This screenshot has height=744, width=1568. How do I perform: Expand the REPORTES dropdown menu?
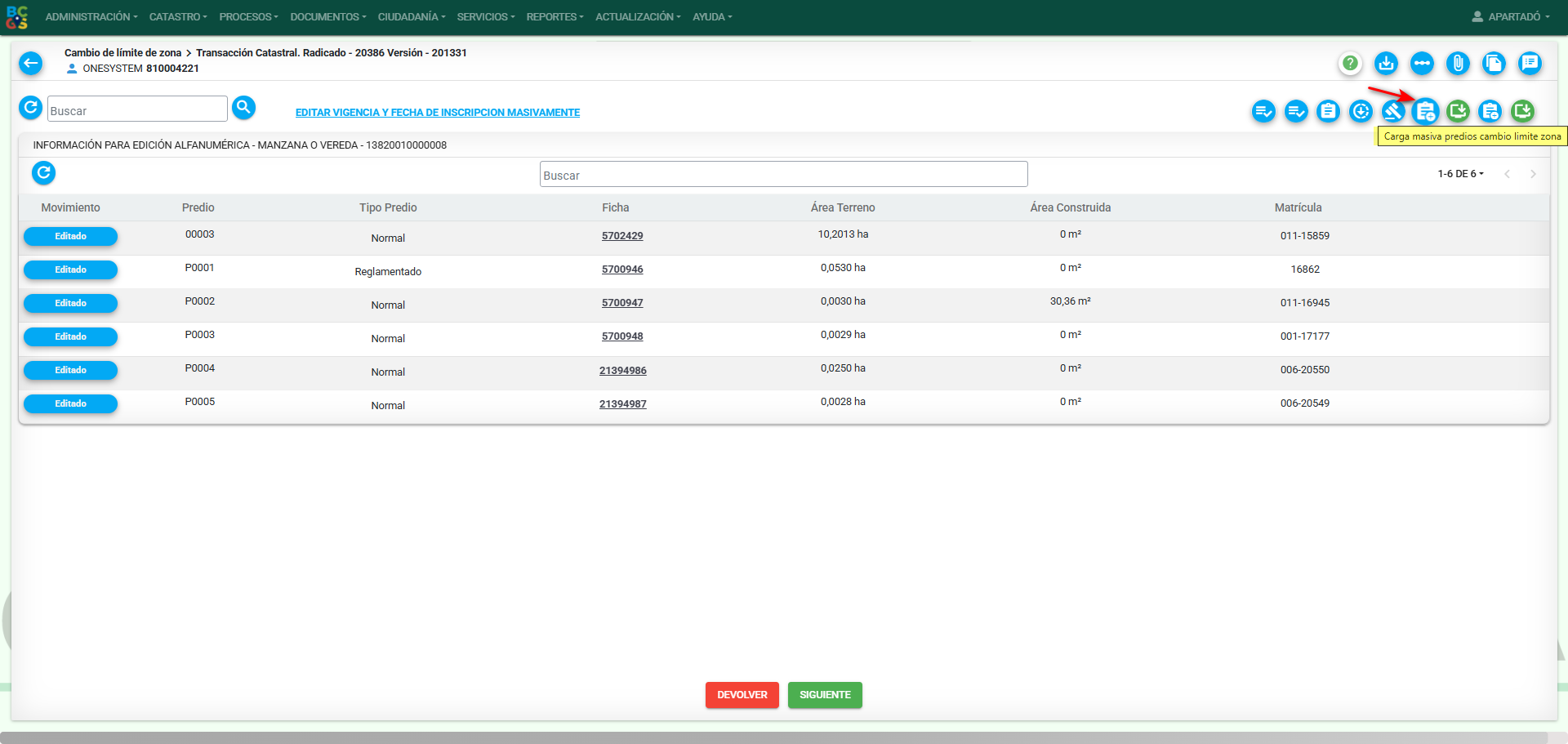[555, 17]
